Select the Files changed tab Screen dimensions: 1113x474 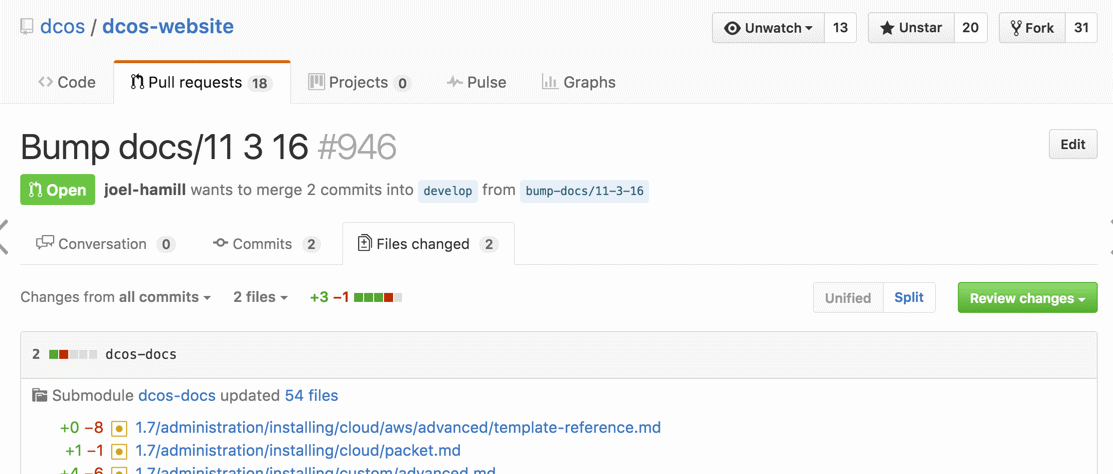pyautogui.click(x=428, y=244)
